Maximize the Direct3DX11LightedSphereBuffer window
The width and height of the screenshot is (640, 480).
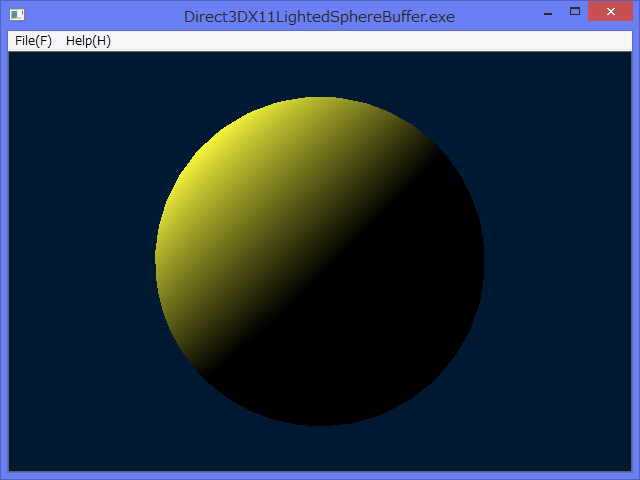[x=575, y=11]
